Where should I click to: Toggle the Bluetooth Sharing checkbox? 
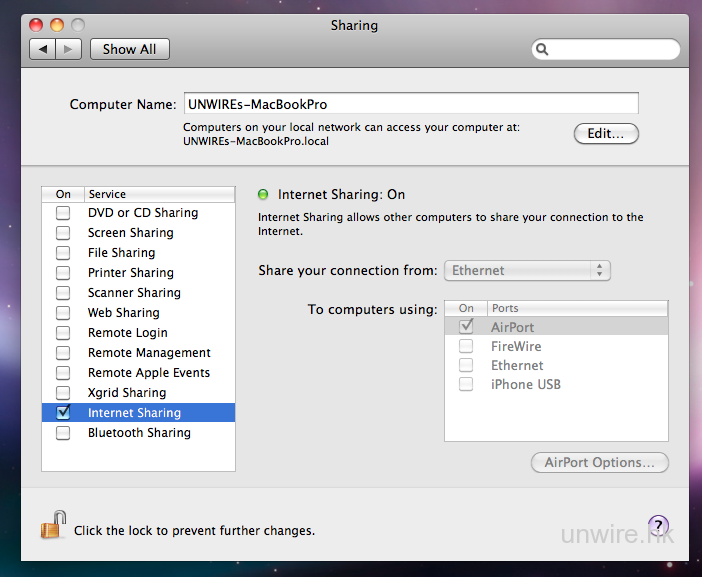63,433
